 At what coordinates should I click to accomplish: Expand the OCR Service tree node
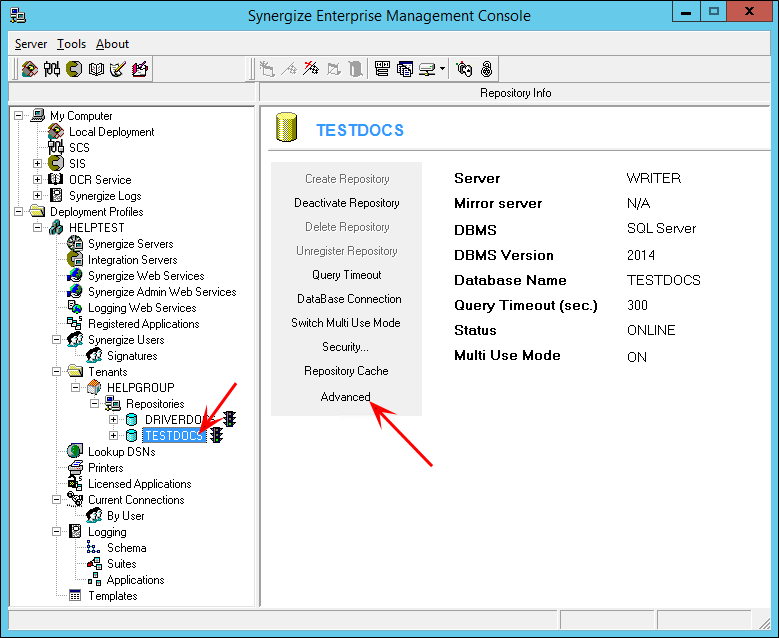pyautogui.click(x=38, y=180)
